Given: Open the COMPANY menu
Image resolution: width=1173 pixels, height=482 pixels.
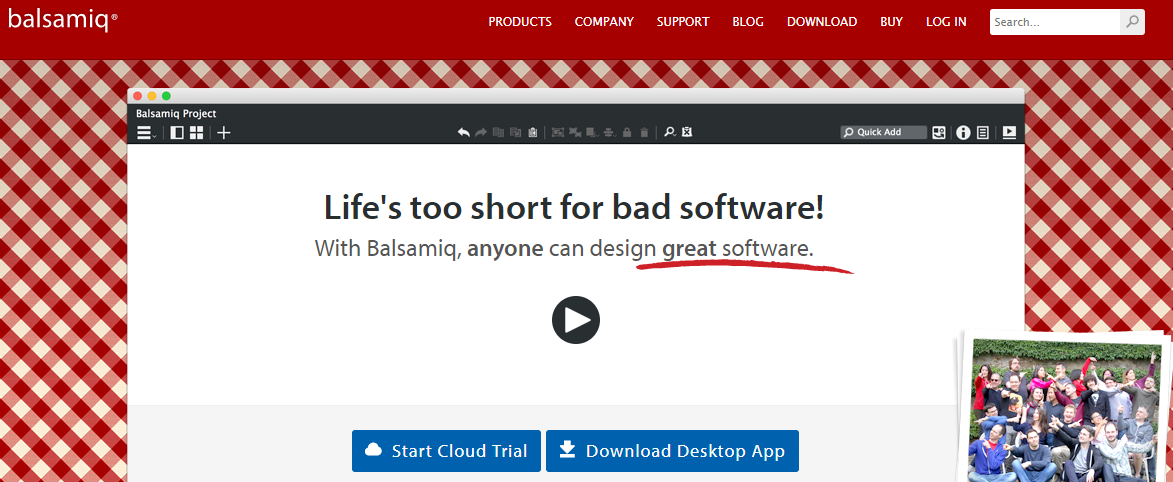Looking at the screenshot, I should click(604, 22).
